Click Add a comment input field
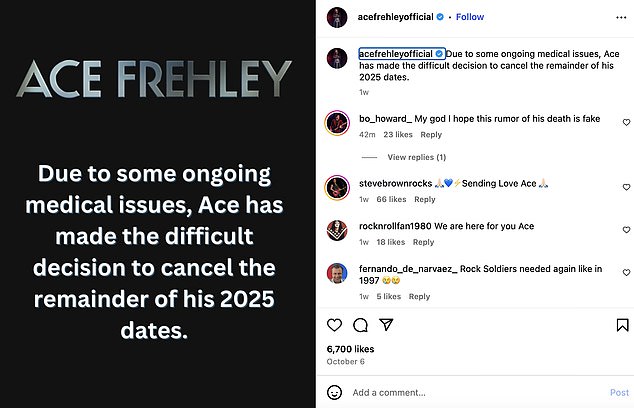Image resolution: width=634 pixels, height=408 pixels. click(x=470, y=393)
